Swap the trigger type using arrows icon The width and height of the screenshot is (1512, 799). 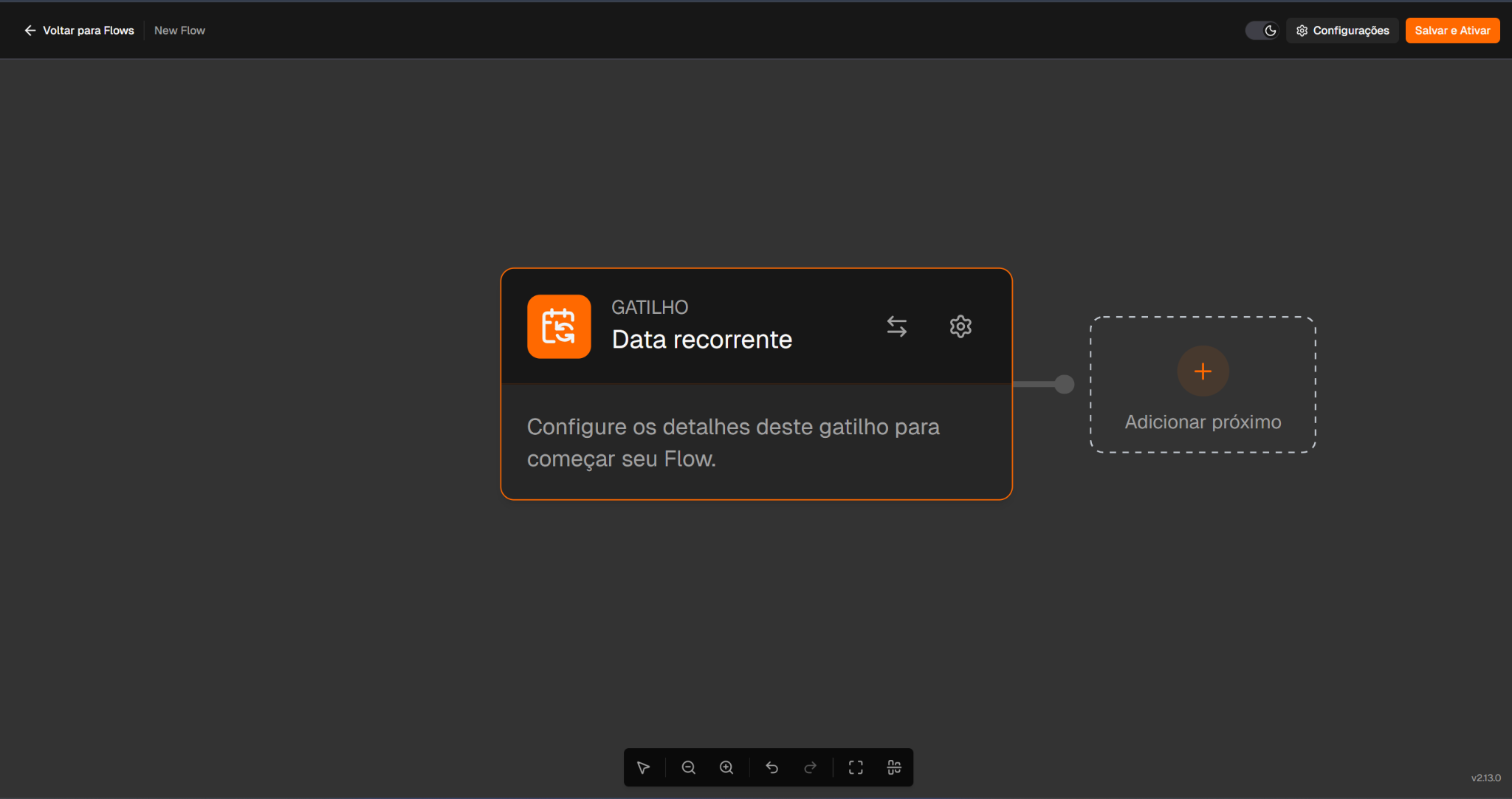[x=896, y=326]
